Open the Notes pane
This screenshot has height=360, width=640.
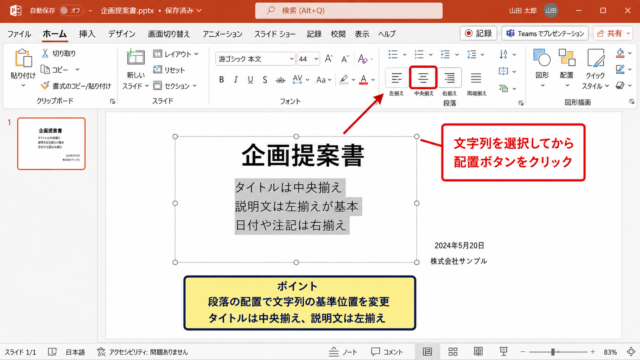343,352
